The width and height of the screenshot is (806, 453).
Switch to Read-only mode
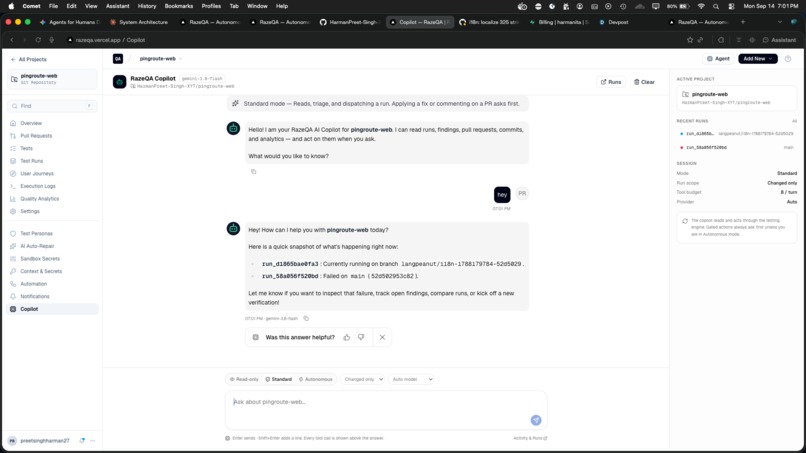244,379
